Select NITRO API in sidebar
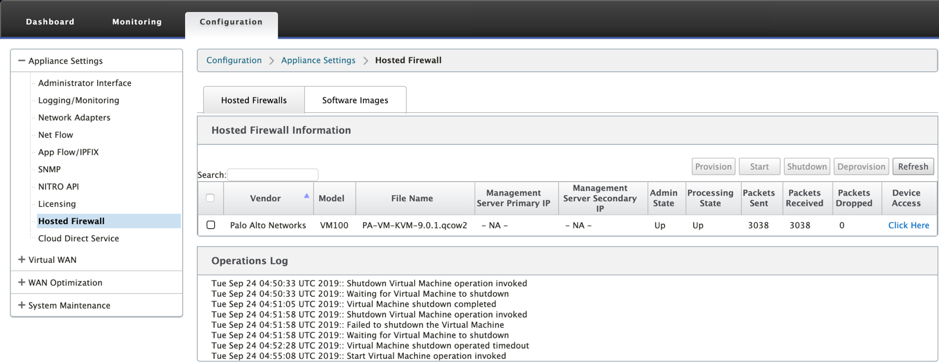 [x=58, y=186]
